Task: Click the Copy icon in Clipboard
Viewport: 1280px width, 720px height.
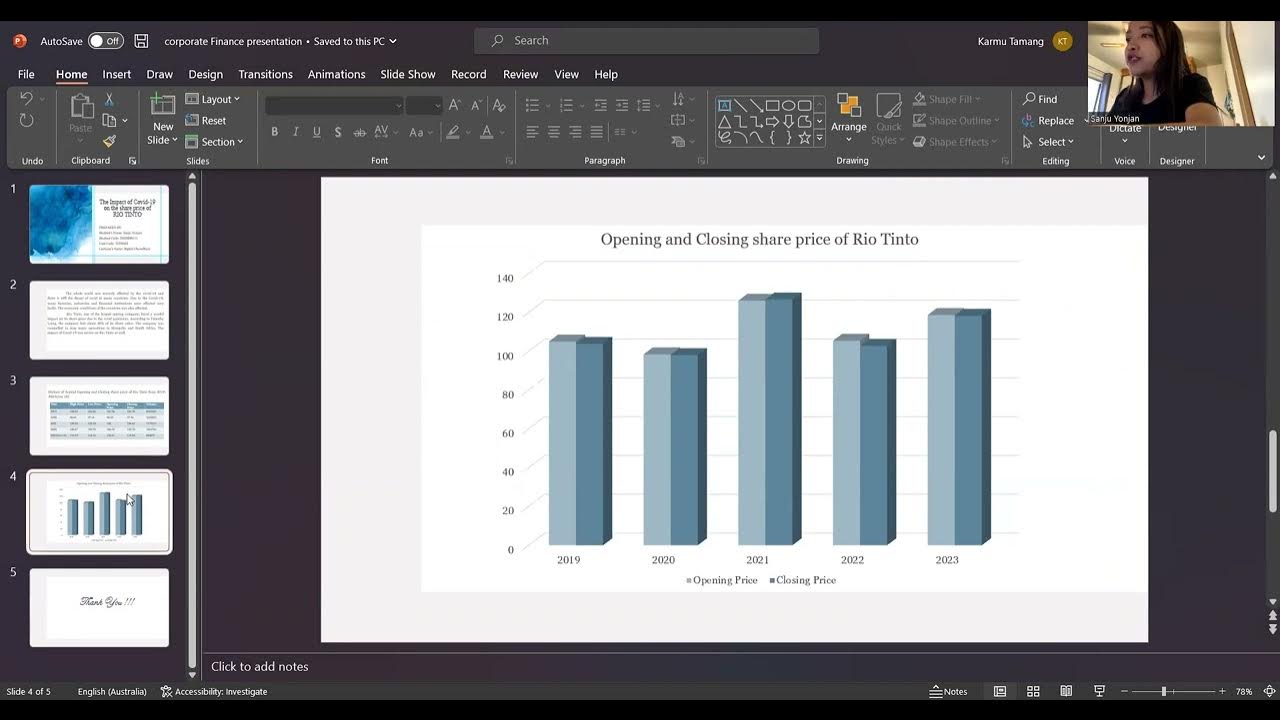Action: [x=109, y=120]
